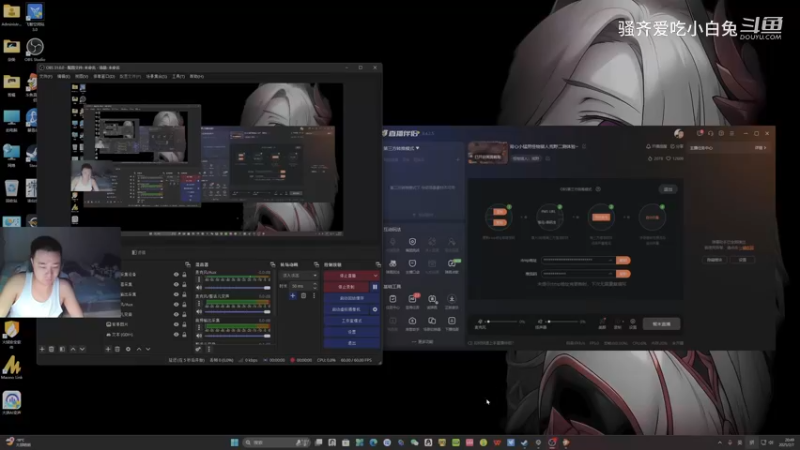Open scene filters icon in OBS scenes toolbar

[x=62, y=349]
